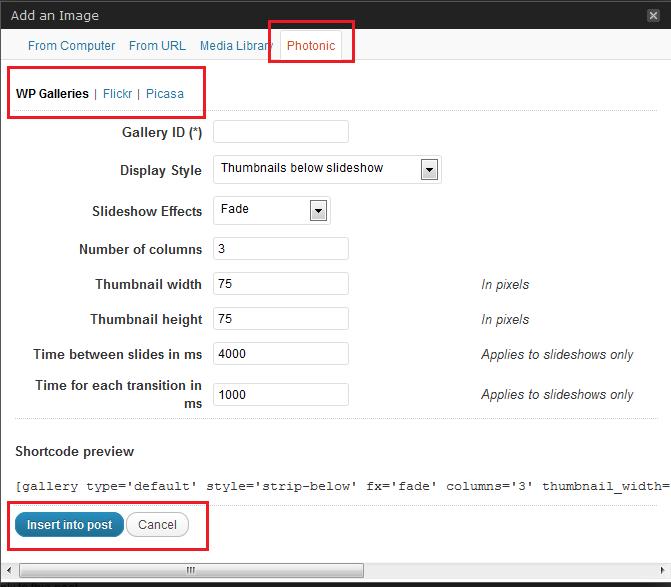The width and height of the screenshot is (671, 587).
Task: Click the 'In pixels' note beside Thumbnail height
Action: 505,320
